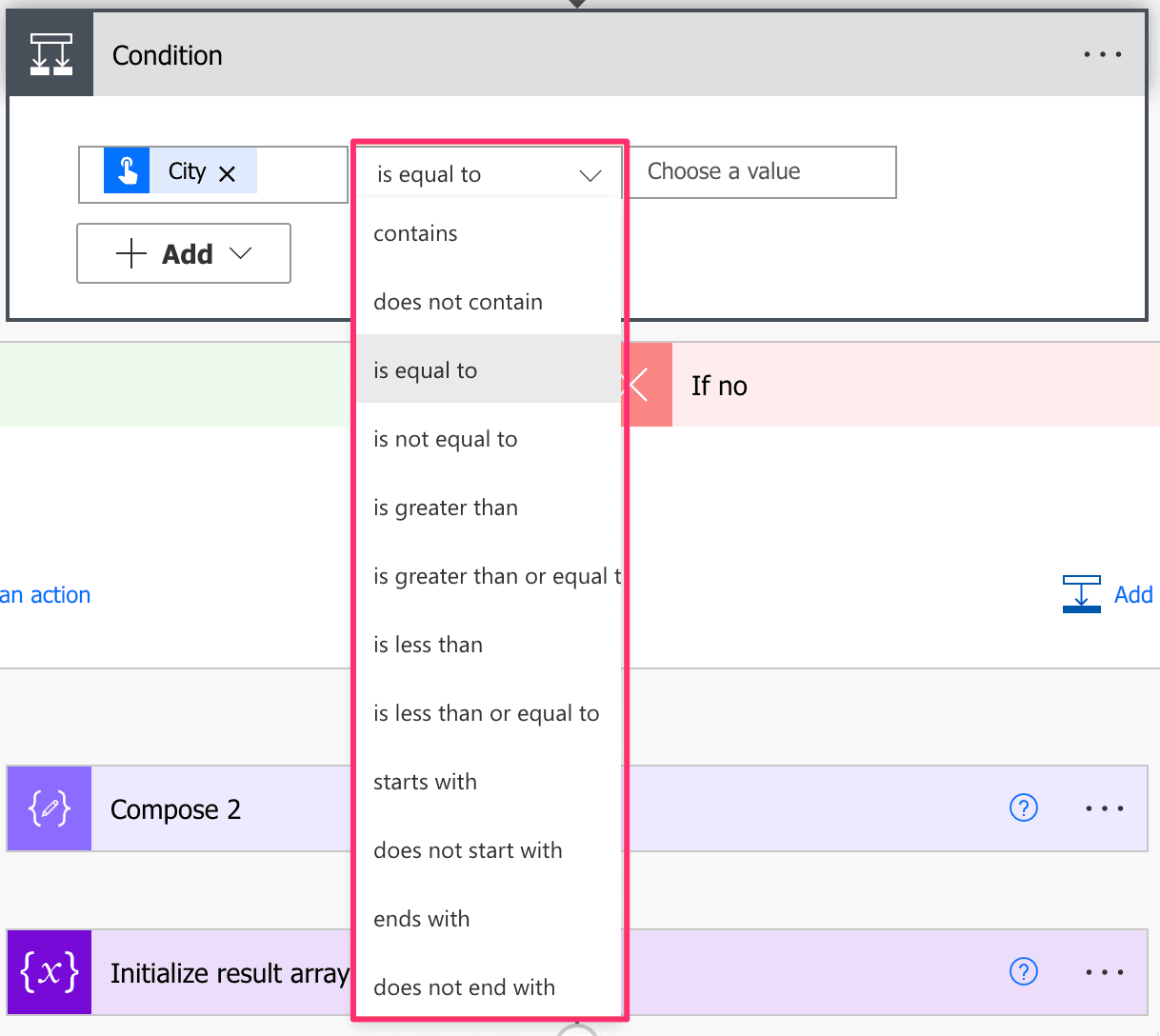
Task: Pick the starts with operator
Action: pyautogui.click(x=425, y=781)
